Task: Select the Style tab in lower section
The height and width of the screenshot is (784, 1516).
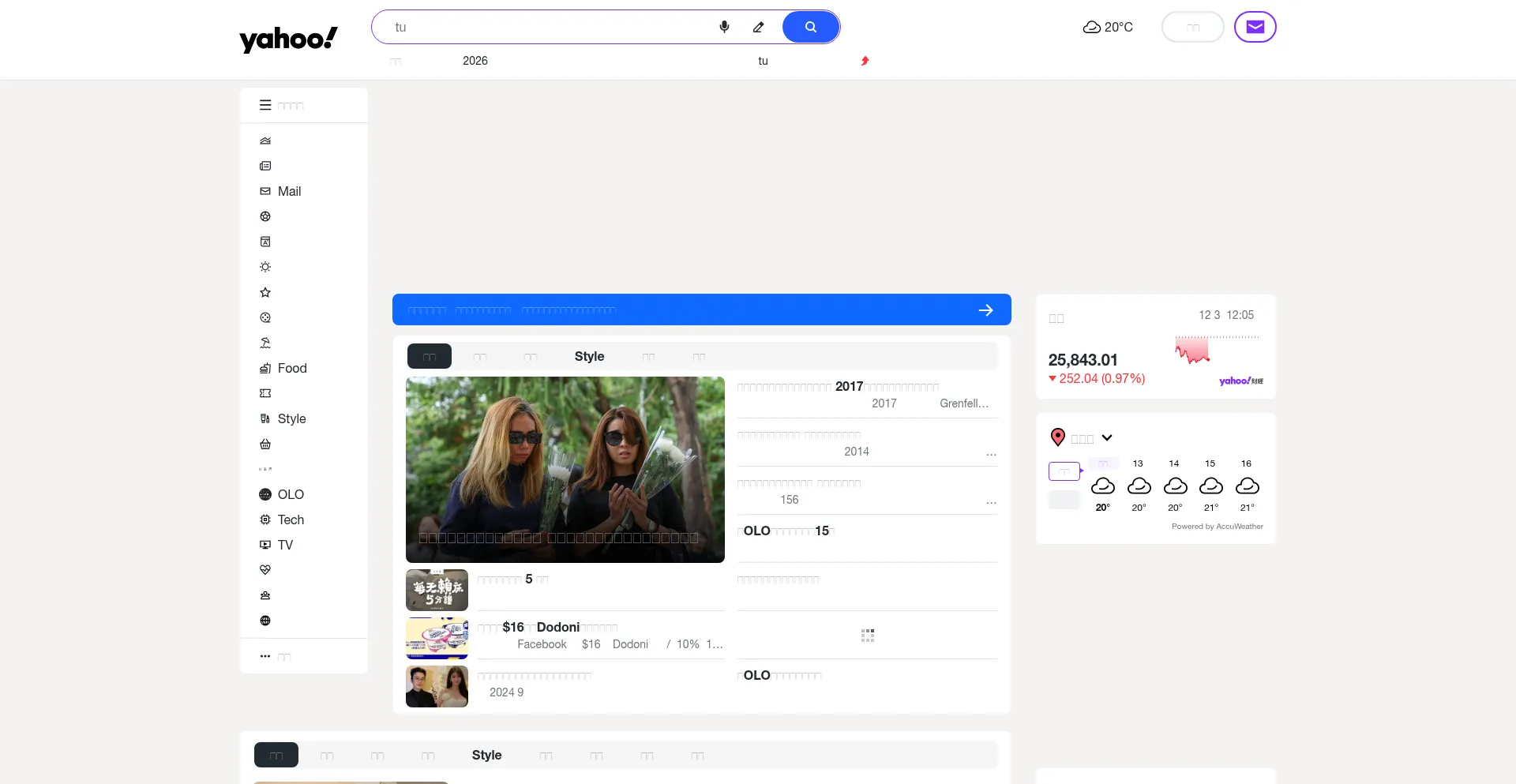Action: tap(486, 755)
